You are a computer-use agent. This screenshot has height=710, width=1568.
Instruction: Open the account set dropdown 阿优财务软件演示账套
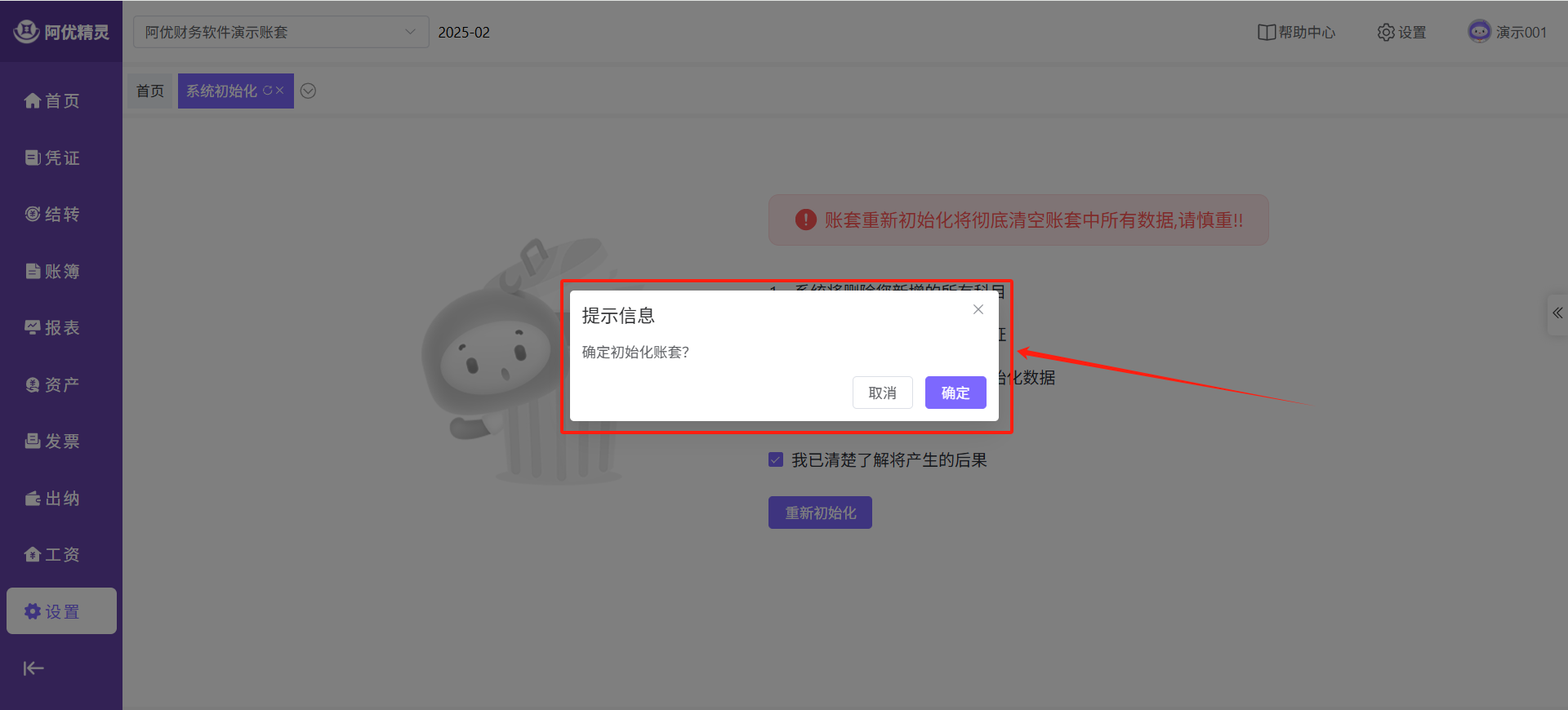(280, 32)
